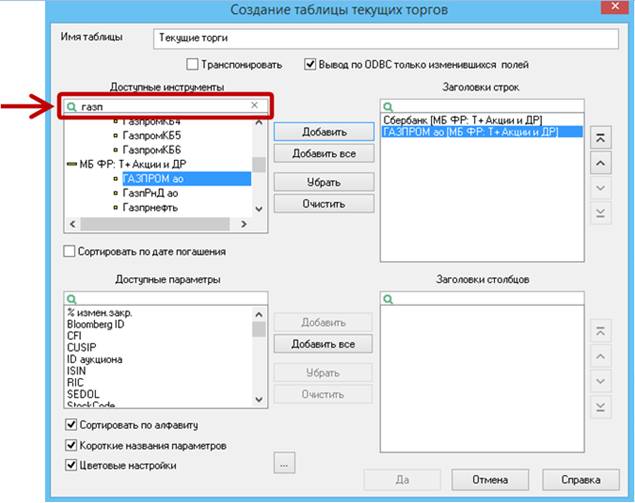Move selected row header down one position
Screen dimensions: 635x503
pos(600,188)
